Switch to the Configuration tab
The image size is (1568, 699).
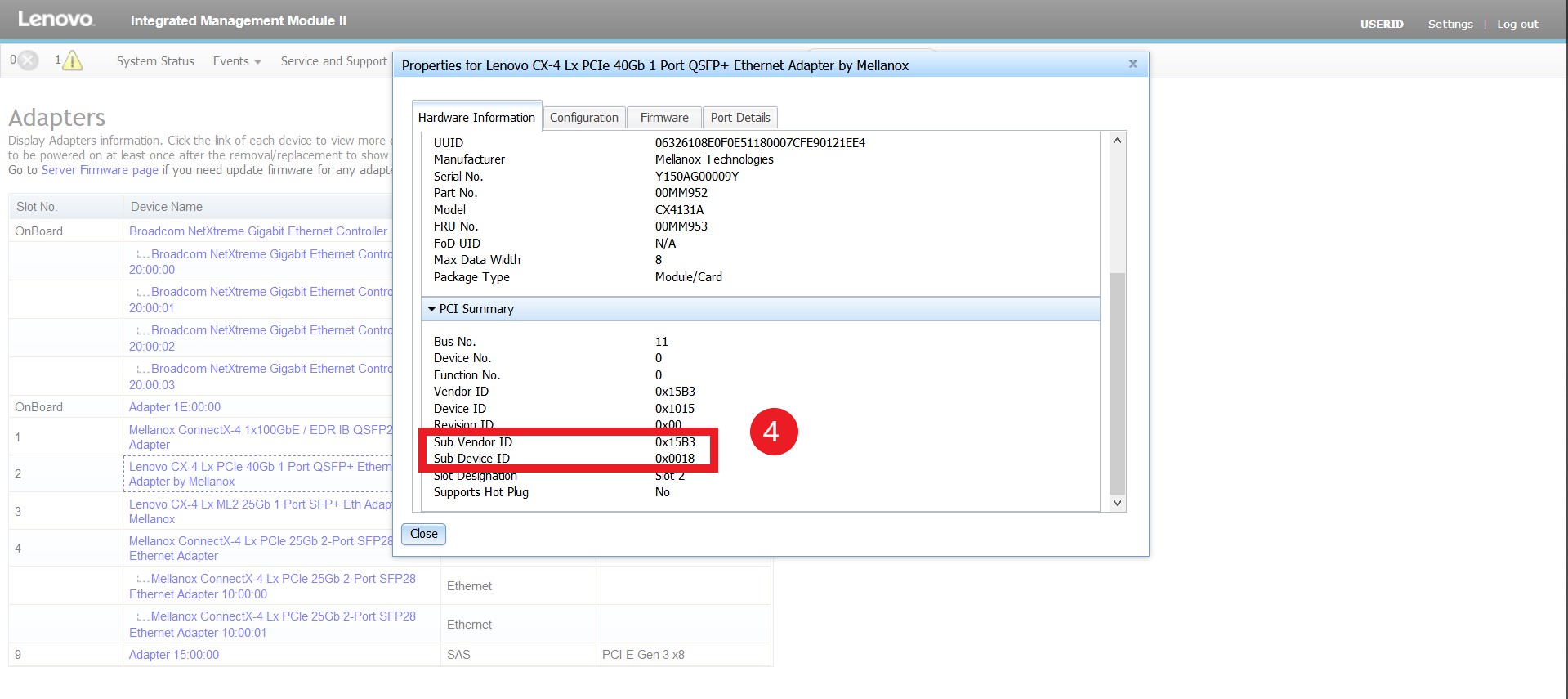583,118
